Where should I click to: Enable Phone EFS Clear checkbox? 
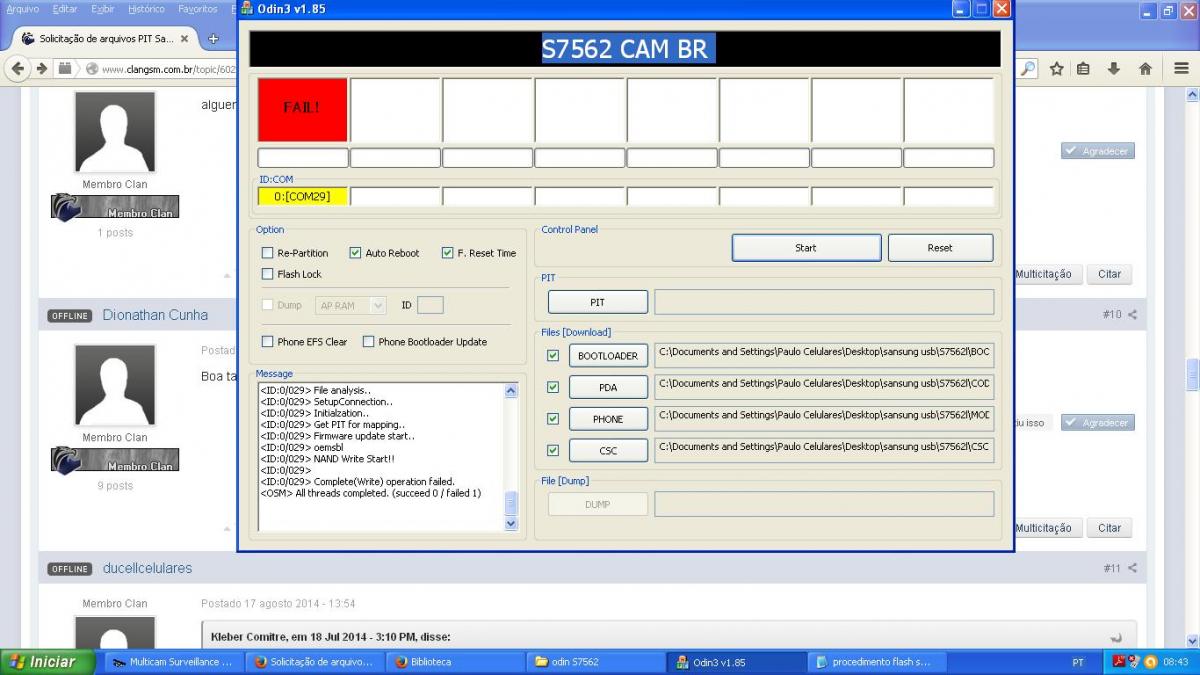(267, 342)
